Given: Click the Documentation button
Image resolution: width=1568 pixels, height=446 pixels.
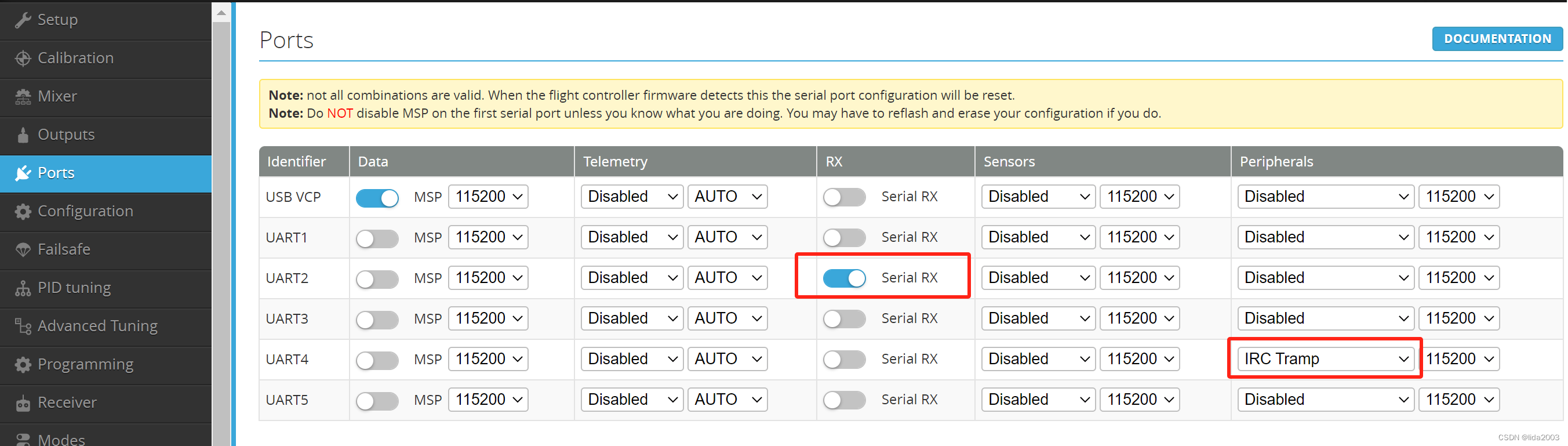Looking at the screenshot, I should pos(1497,39).
